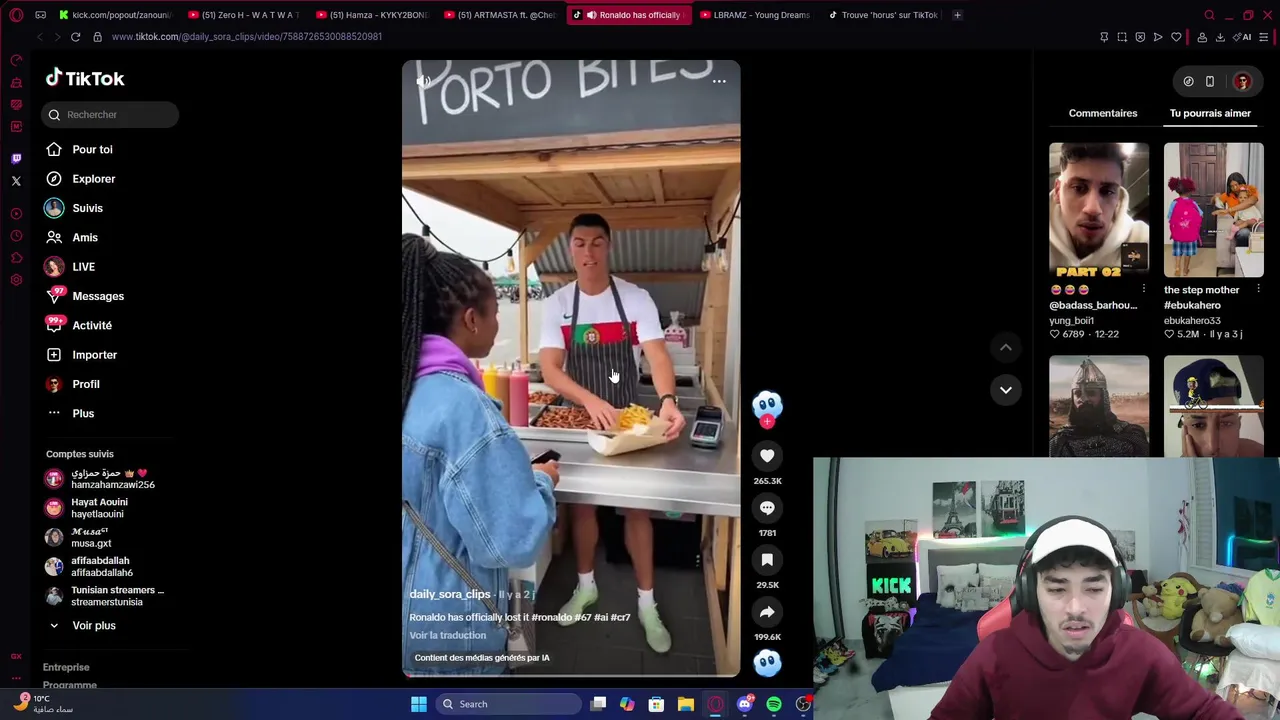Open daily_sora_clips creator profile
The height and width of the screenshot is (720, 1280).
pyautogui.click(x=450, y=595)
